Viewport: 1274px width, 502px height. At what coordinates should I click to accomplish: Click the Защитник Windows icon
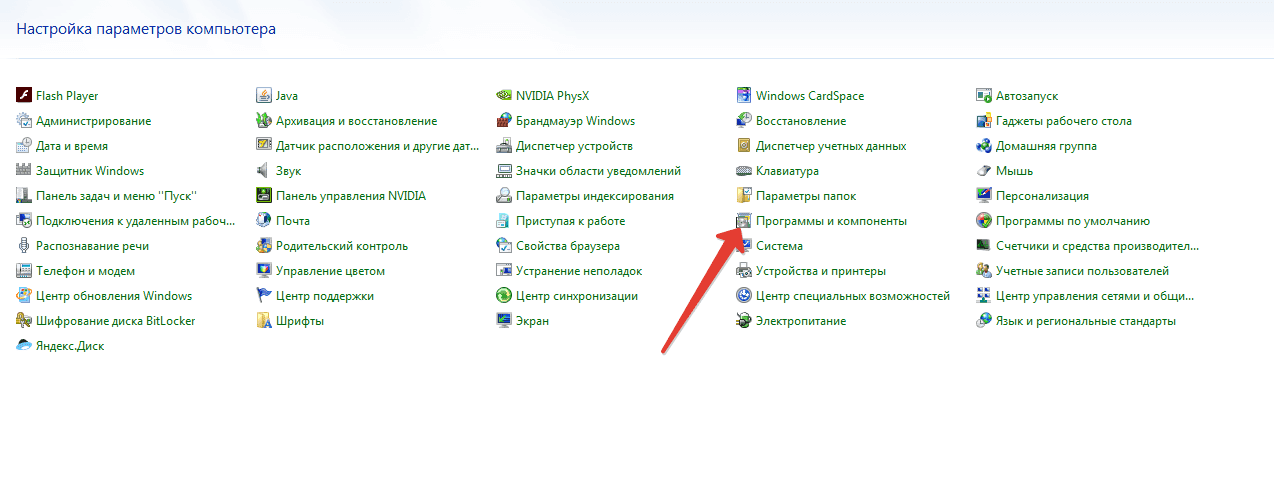[24, 171]
